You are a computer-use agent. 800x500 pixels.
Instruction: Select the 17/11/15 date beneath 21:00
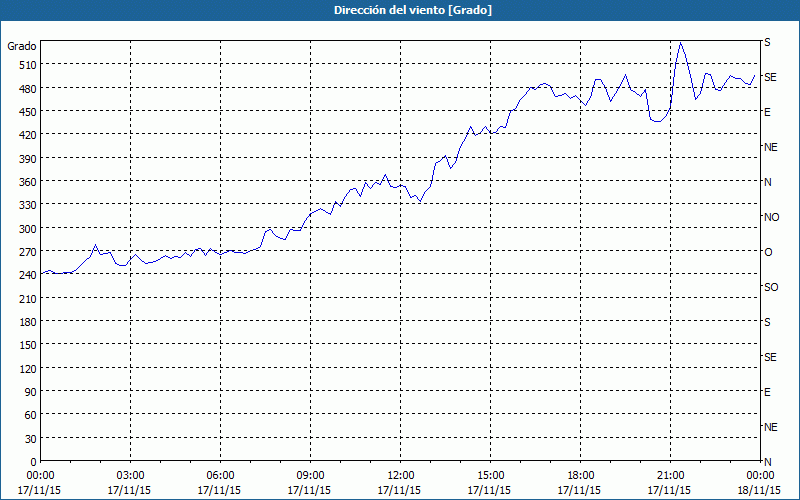[x=669, y=490]
